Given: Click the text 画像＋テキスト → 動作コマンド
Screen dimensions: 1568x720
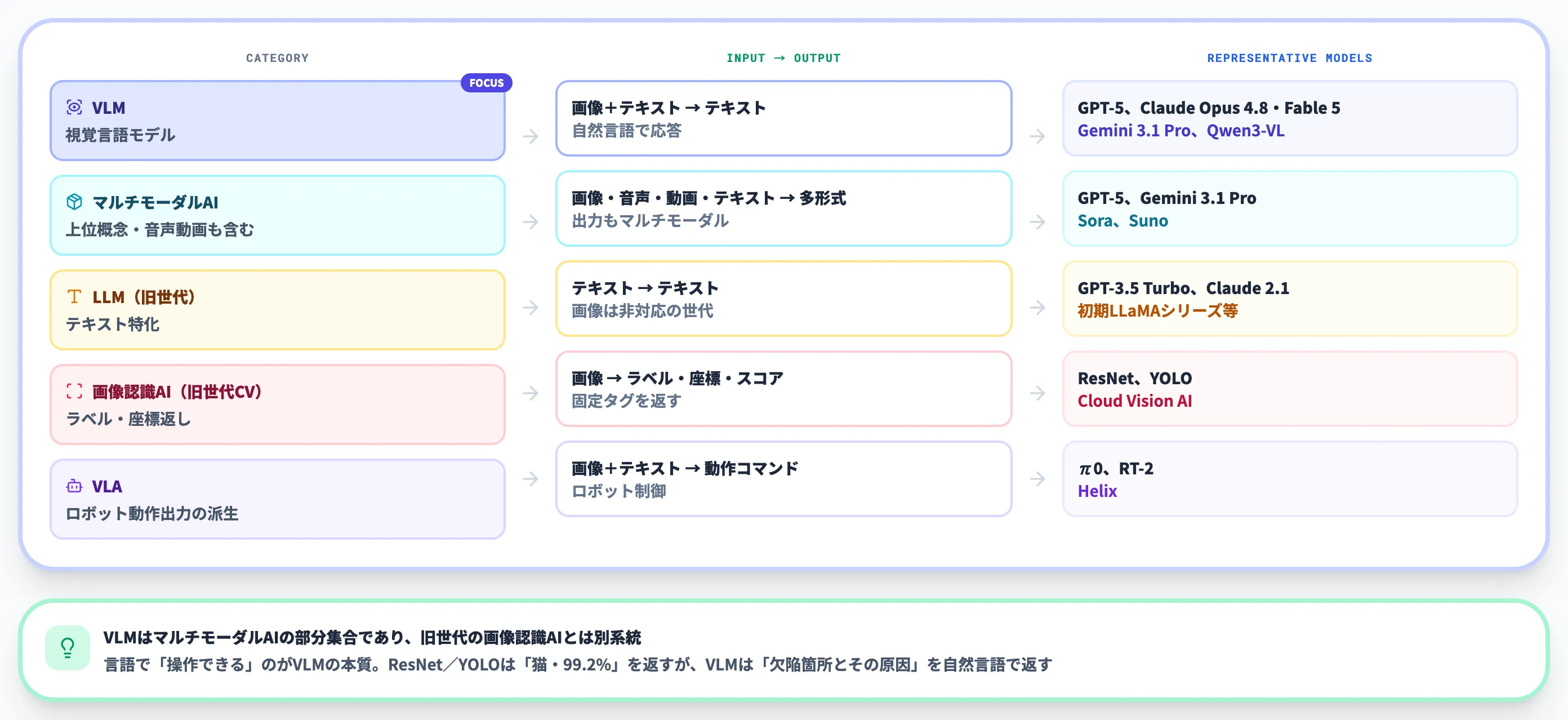Looking at the screenshot, I should coord(685,468).
